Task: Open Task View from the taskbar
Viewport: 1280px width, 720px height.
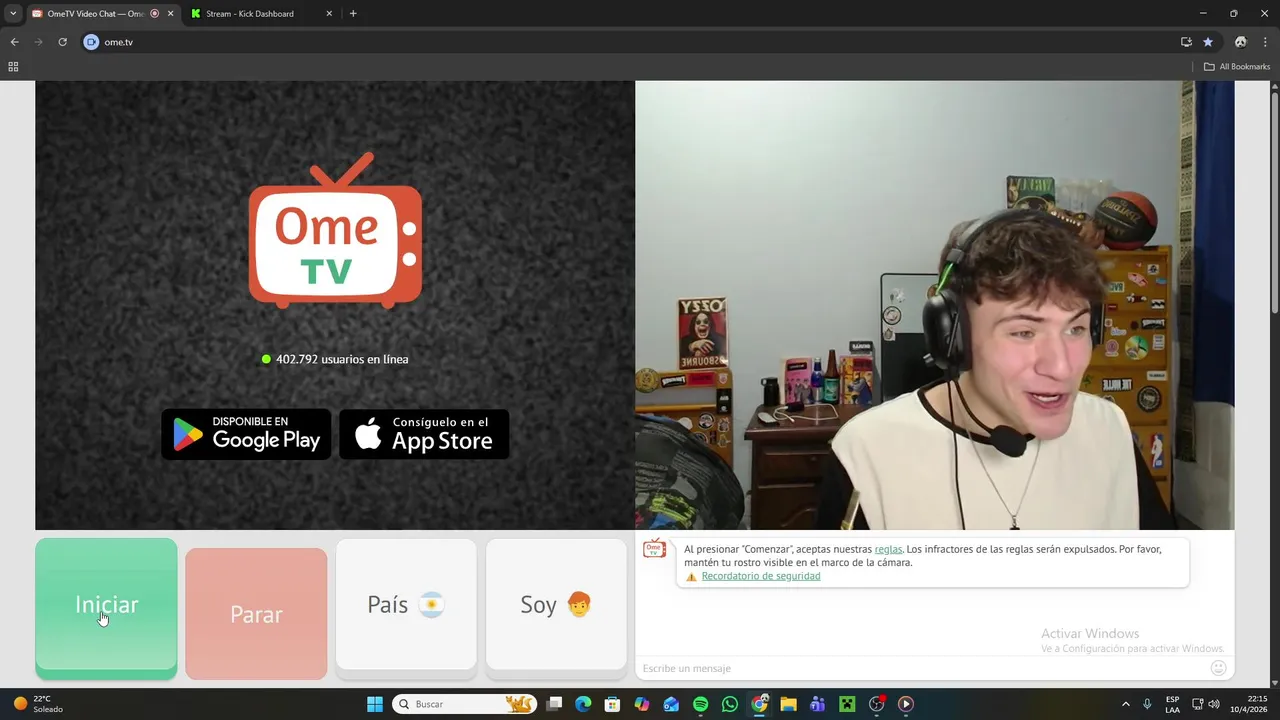Action: 555,704
